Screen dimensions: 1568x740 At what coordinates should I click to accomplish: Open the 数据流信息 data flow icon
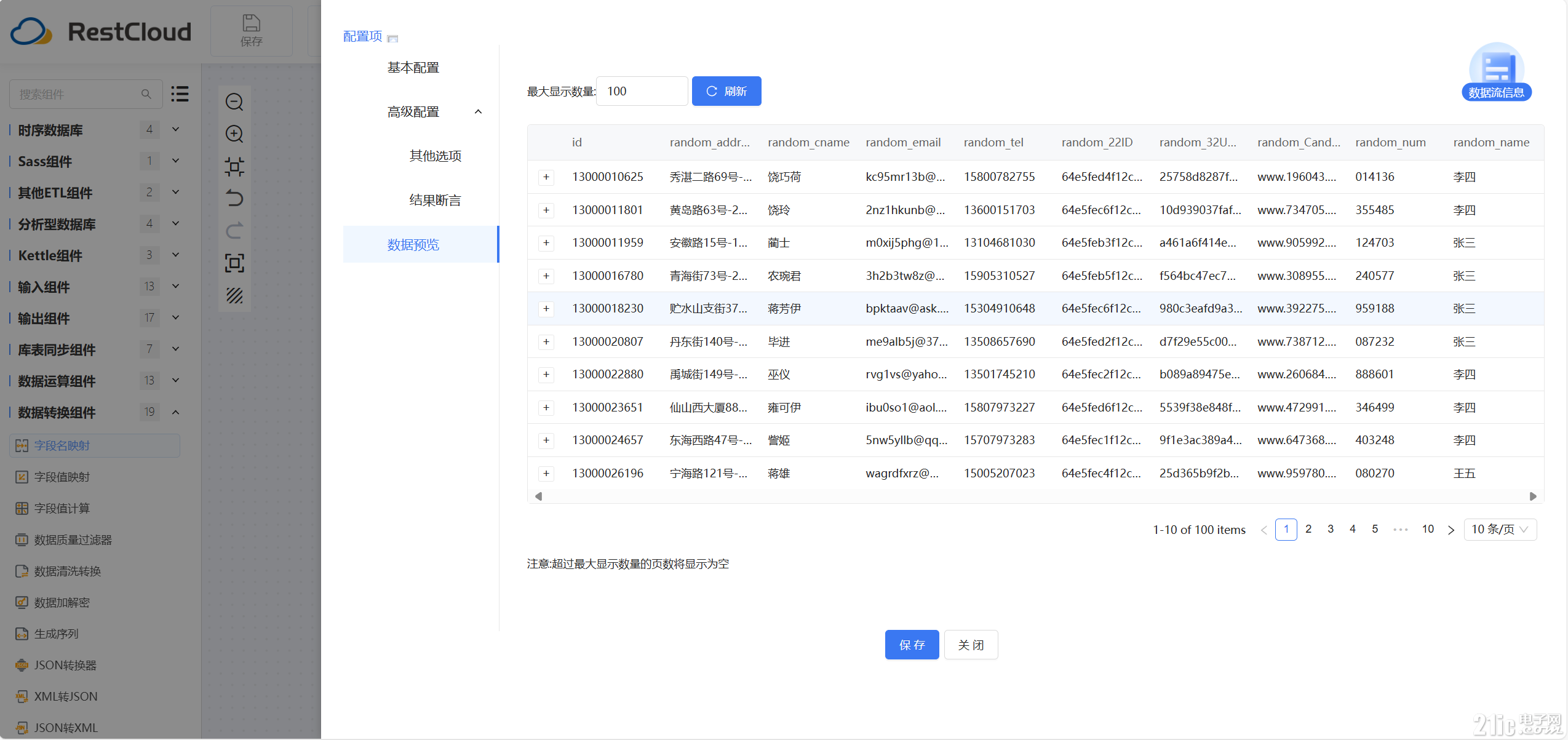(x=1496, y=72)
